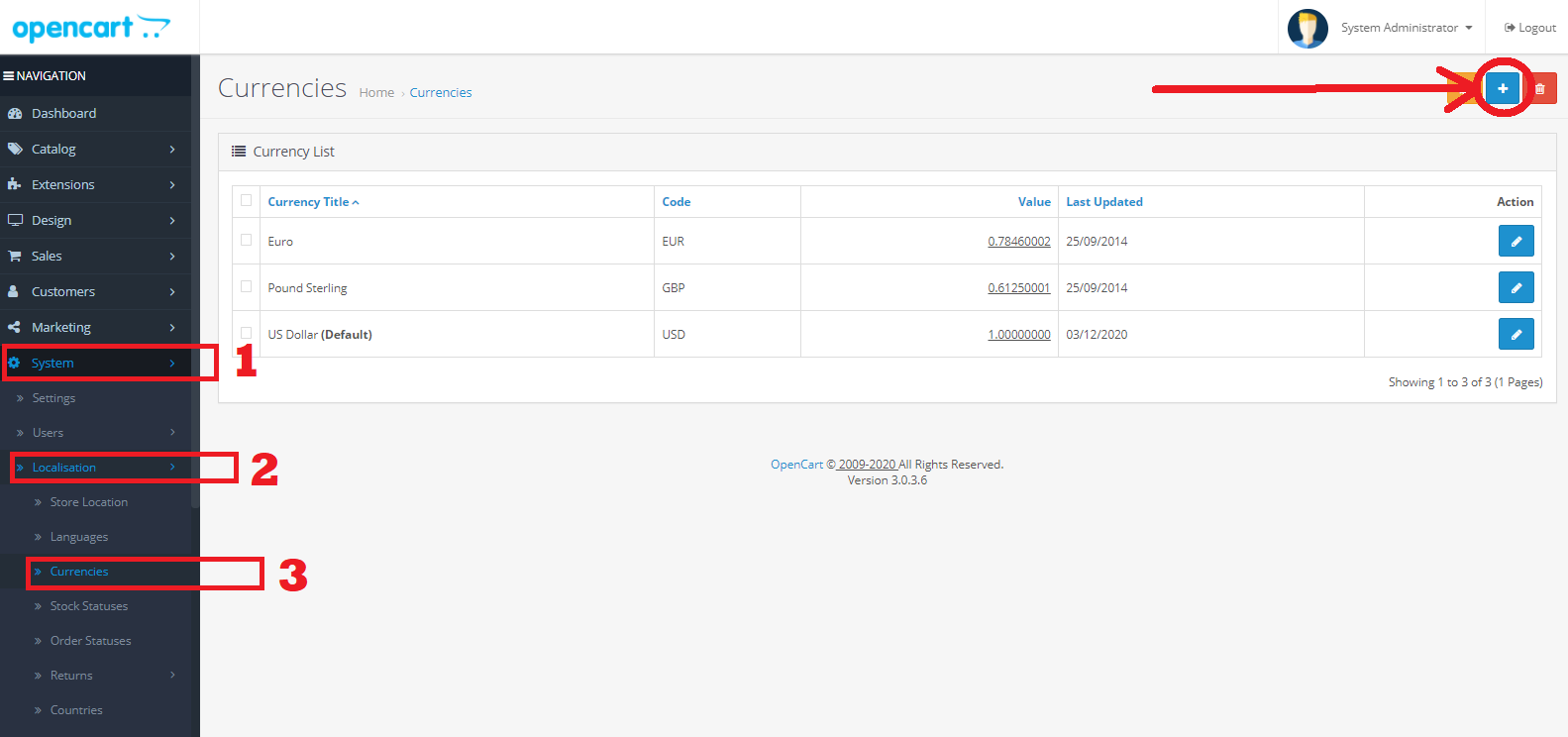Click the 03/12/2020 last updated date

[1097, 334]
